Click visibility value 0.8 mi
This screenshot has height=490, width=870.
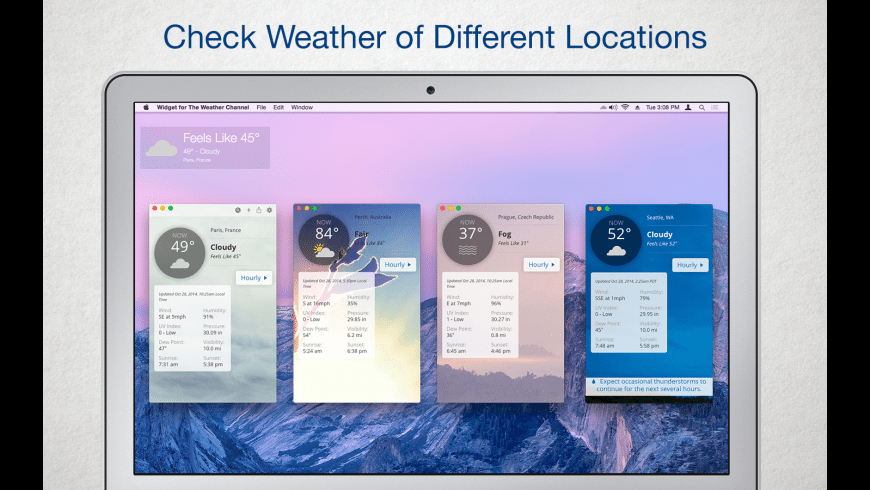[x=498, y=335]
